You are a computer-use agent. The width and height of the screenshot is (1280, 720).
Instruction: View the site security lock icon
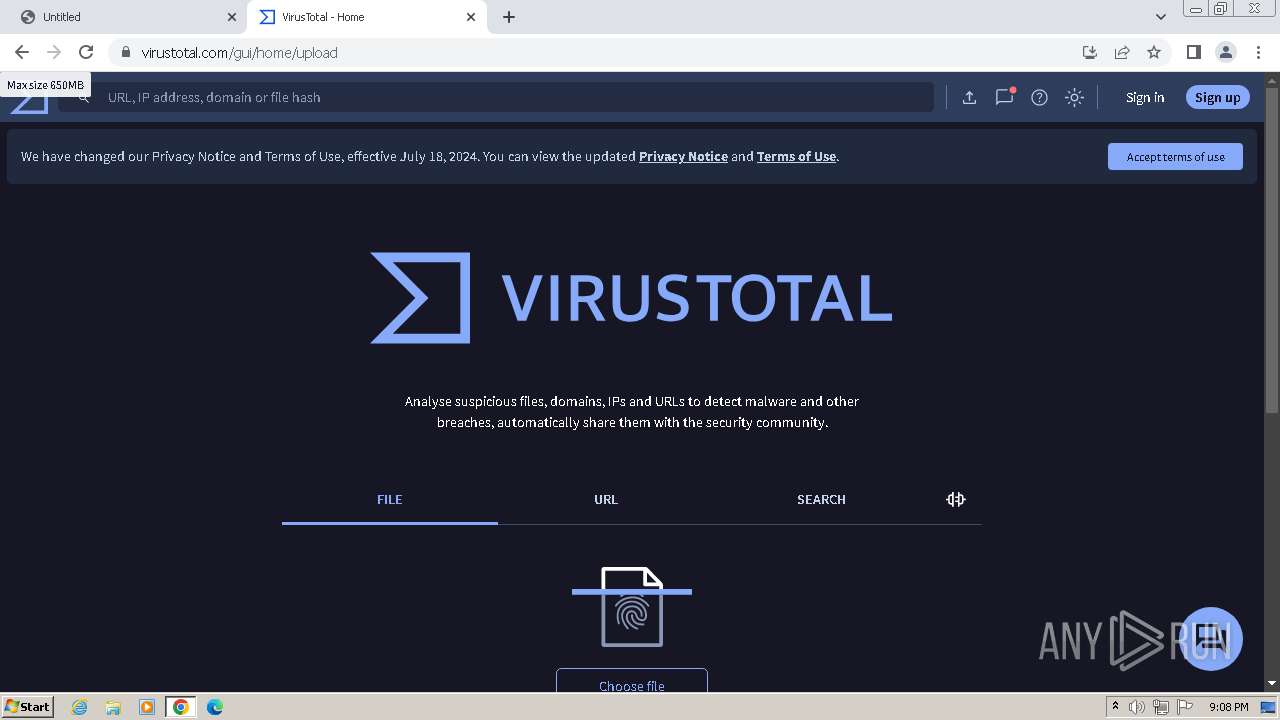[125, 52]
